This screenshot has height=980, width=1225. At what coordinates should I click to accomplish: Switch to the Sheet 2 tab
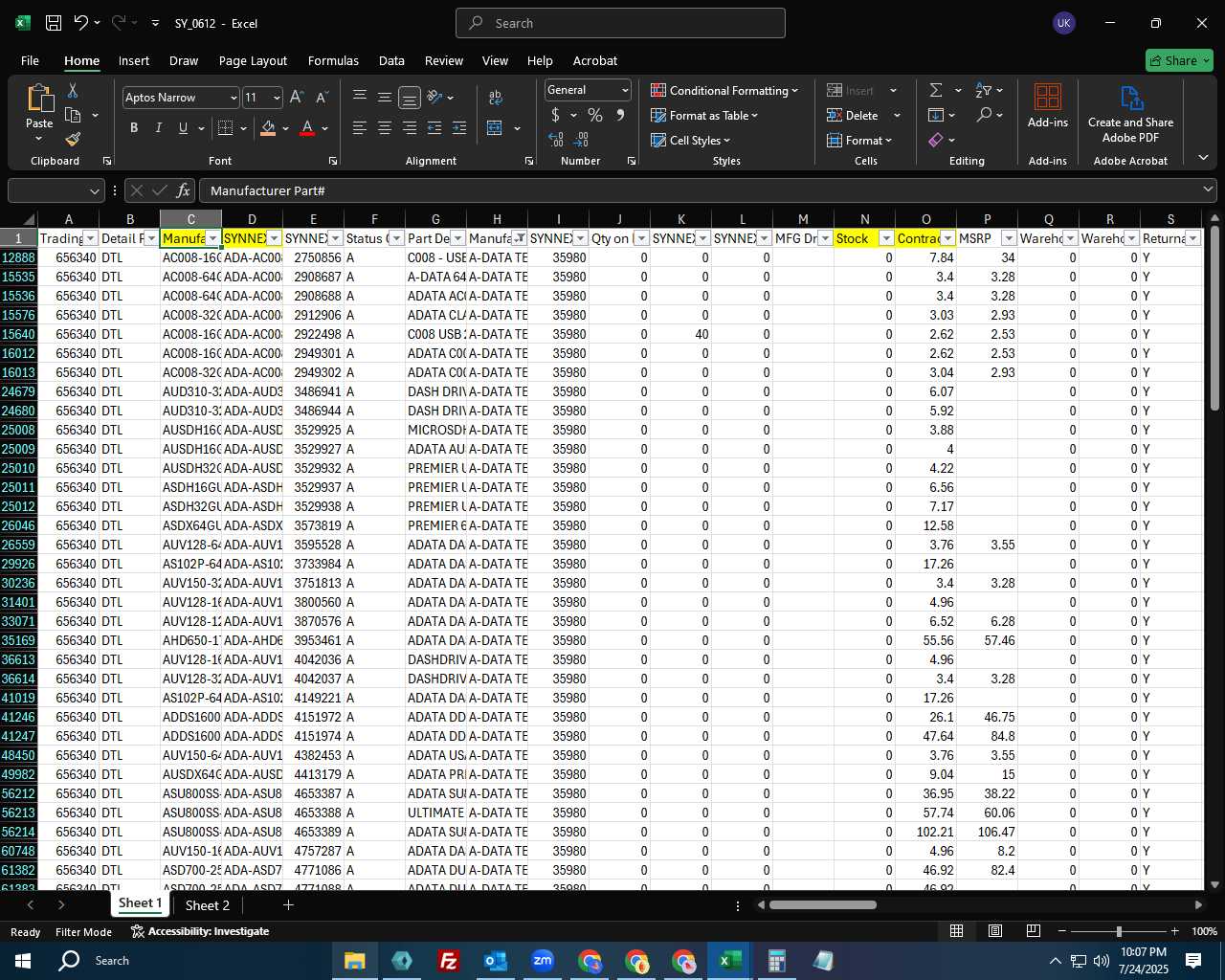pos(208,905)
